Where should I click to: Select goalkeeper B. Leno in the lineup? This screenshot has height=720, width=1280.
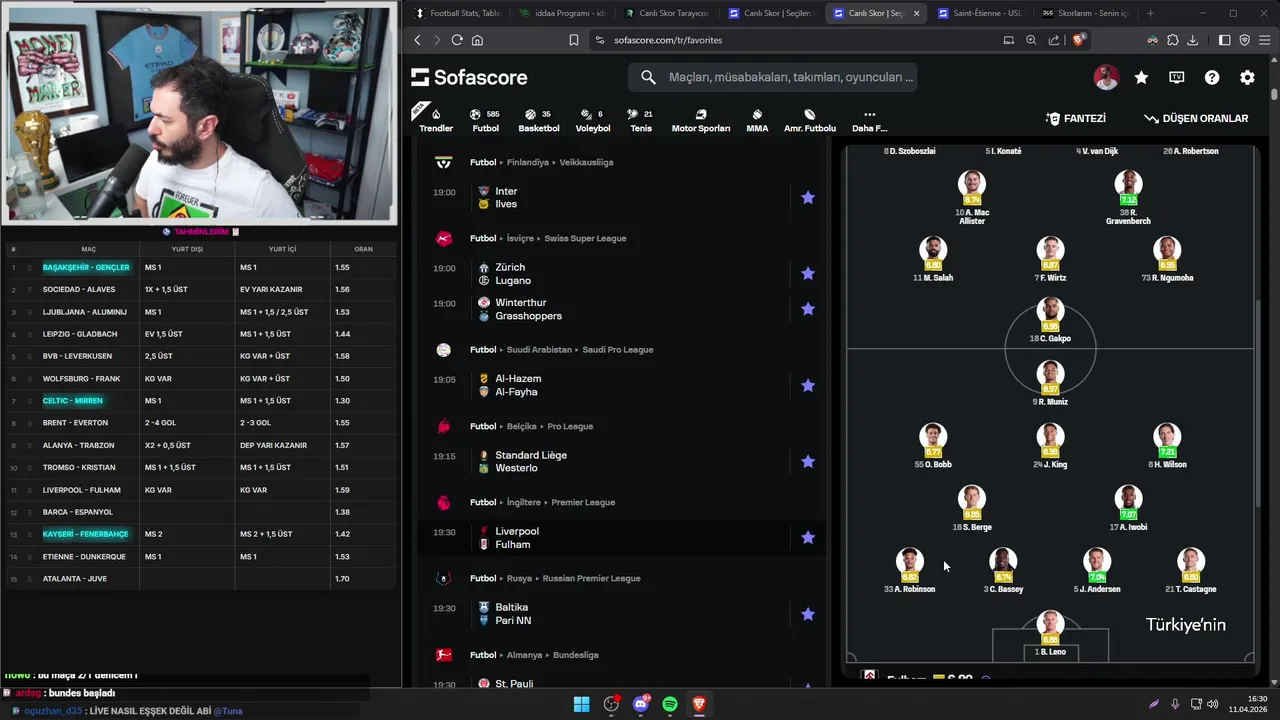pyautogui.click(x=1050, y=633)
